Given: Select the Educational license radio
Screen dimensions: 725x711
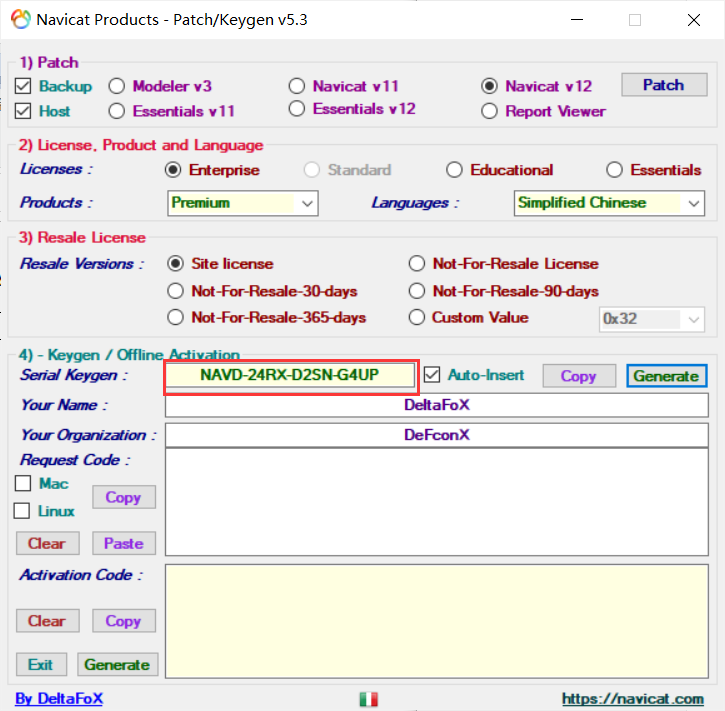Looking at the screenshot, I should tap(455, 170).
